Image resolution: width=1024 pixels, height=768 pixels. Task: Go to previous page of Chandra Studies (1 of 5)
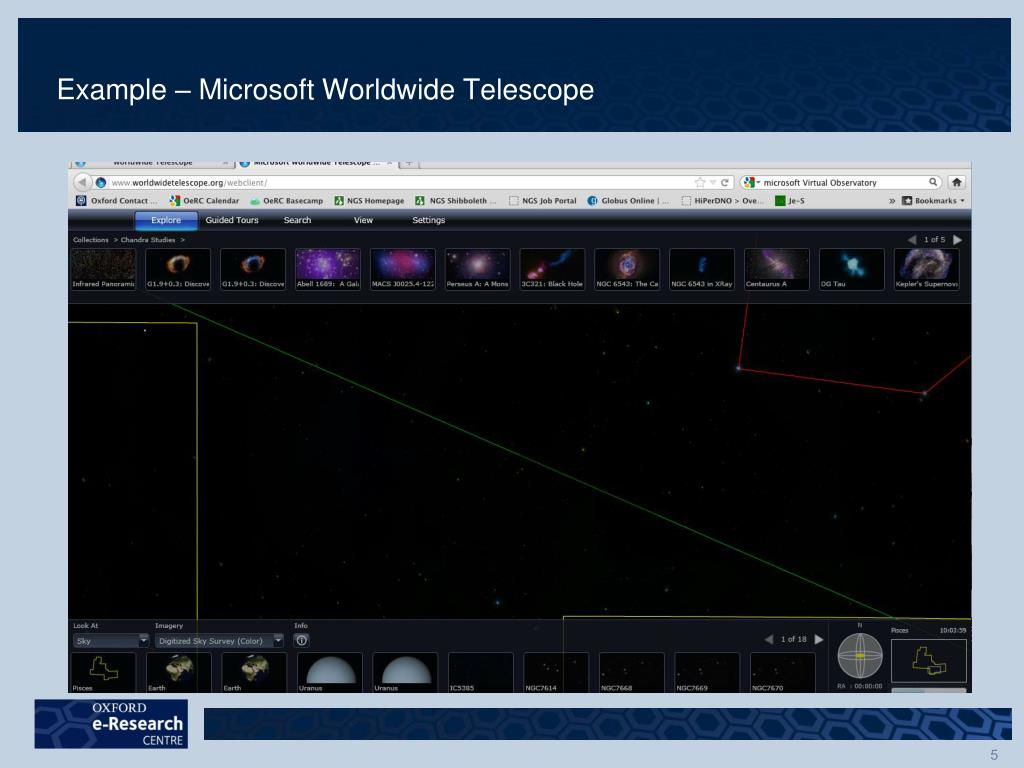pos(912,240)
